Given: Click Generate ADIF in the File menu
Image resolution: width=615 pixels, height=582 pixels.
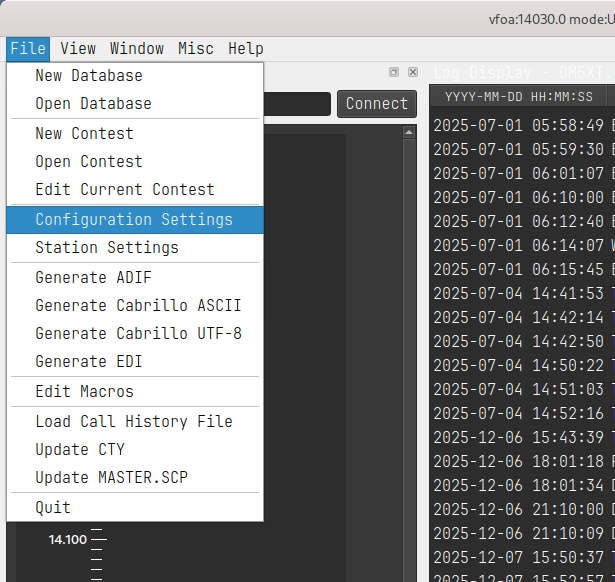Looking at the screenshot, I should (x=94, y=277).
